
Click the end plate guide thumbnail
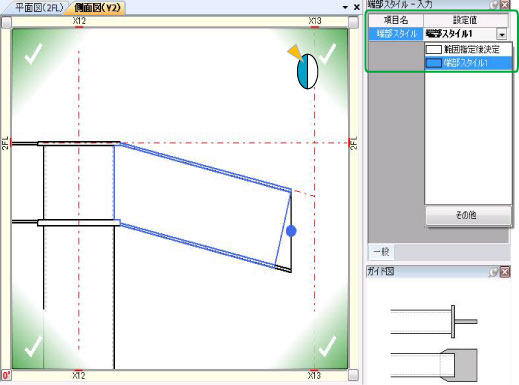[x=434, y=321]
